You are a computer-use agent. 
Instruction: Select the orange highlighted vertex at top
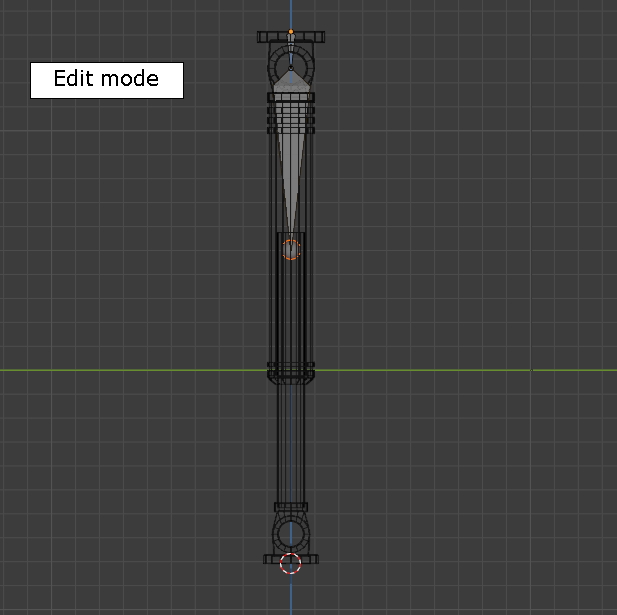tap(291, 31)
